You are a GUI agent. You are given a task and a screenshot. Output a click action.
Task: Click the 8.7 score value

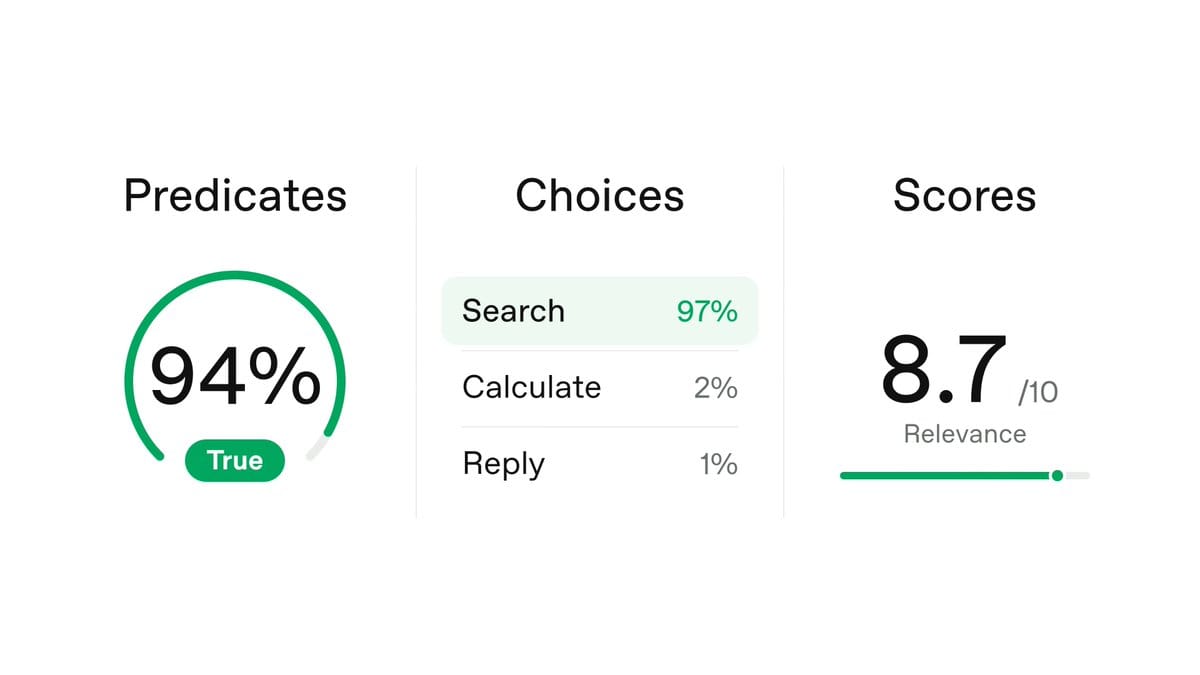[944, 368]
